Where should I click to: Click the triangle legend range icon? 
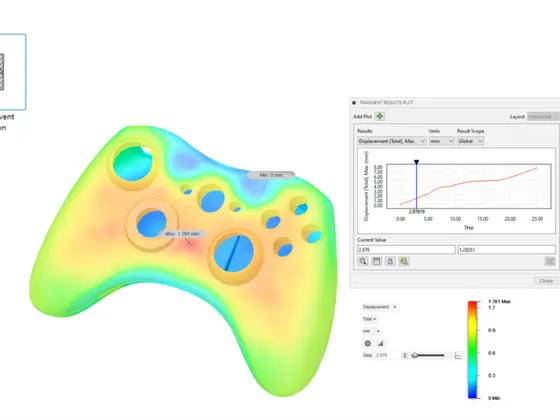pyautogui.click(x=381, y=344)
